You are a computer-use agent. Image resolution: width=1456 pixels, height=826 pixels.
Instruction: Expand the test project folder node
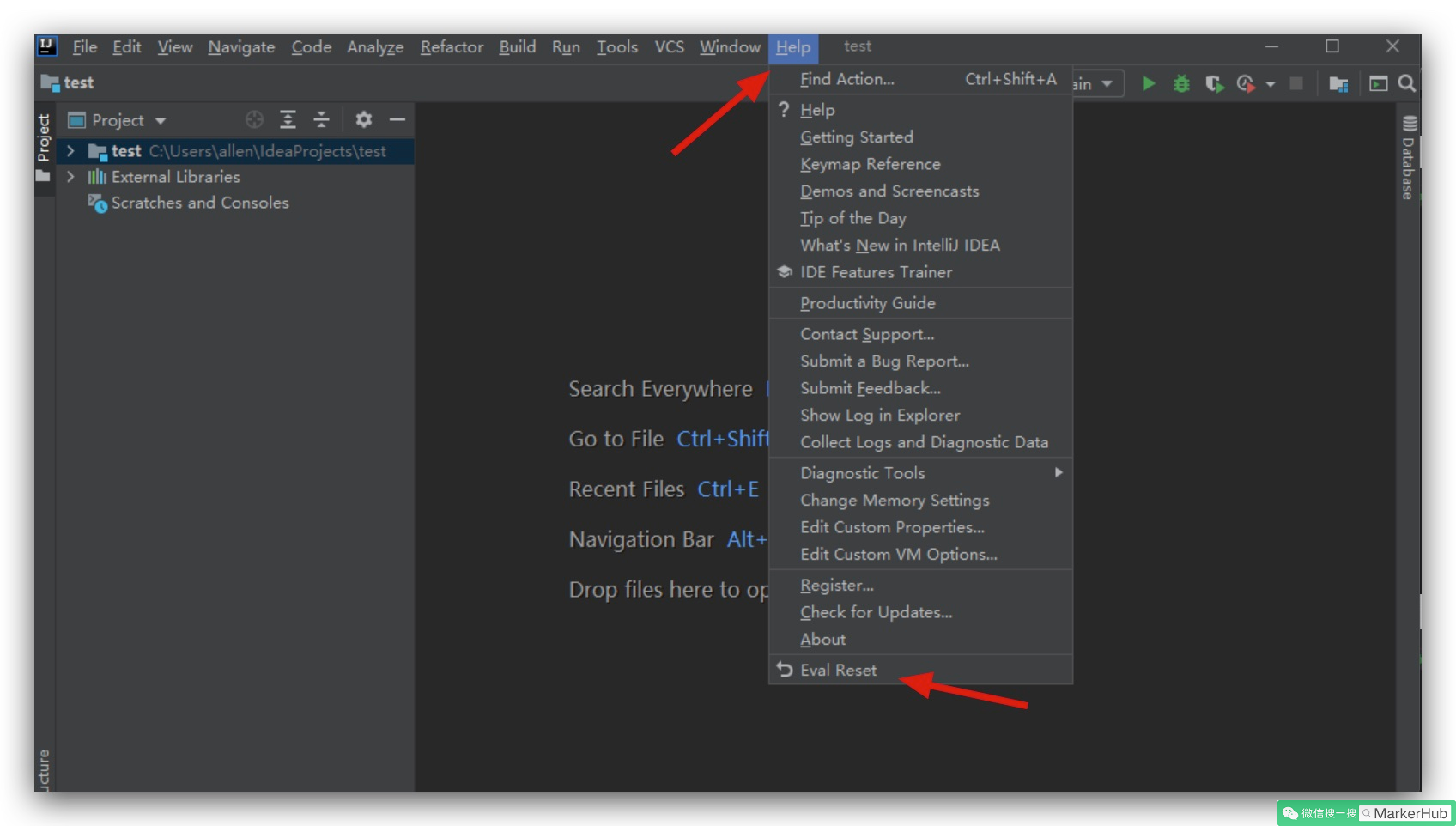(70, 151)
